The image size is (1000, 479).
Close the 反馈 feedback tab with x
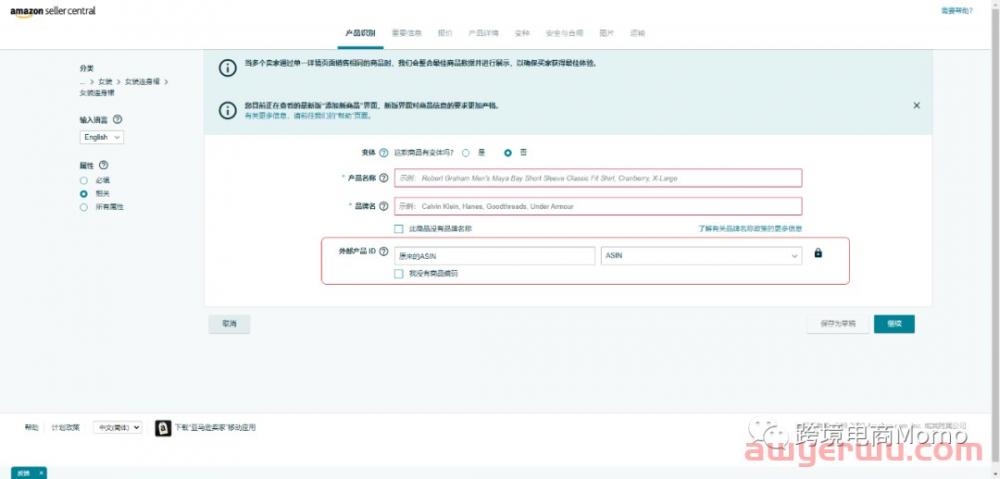pos(41,473)
